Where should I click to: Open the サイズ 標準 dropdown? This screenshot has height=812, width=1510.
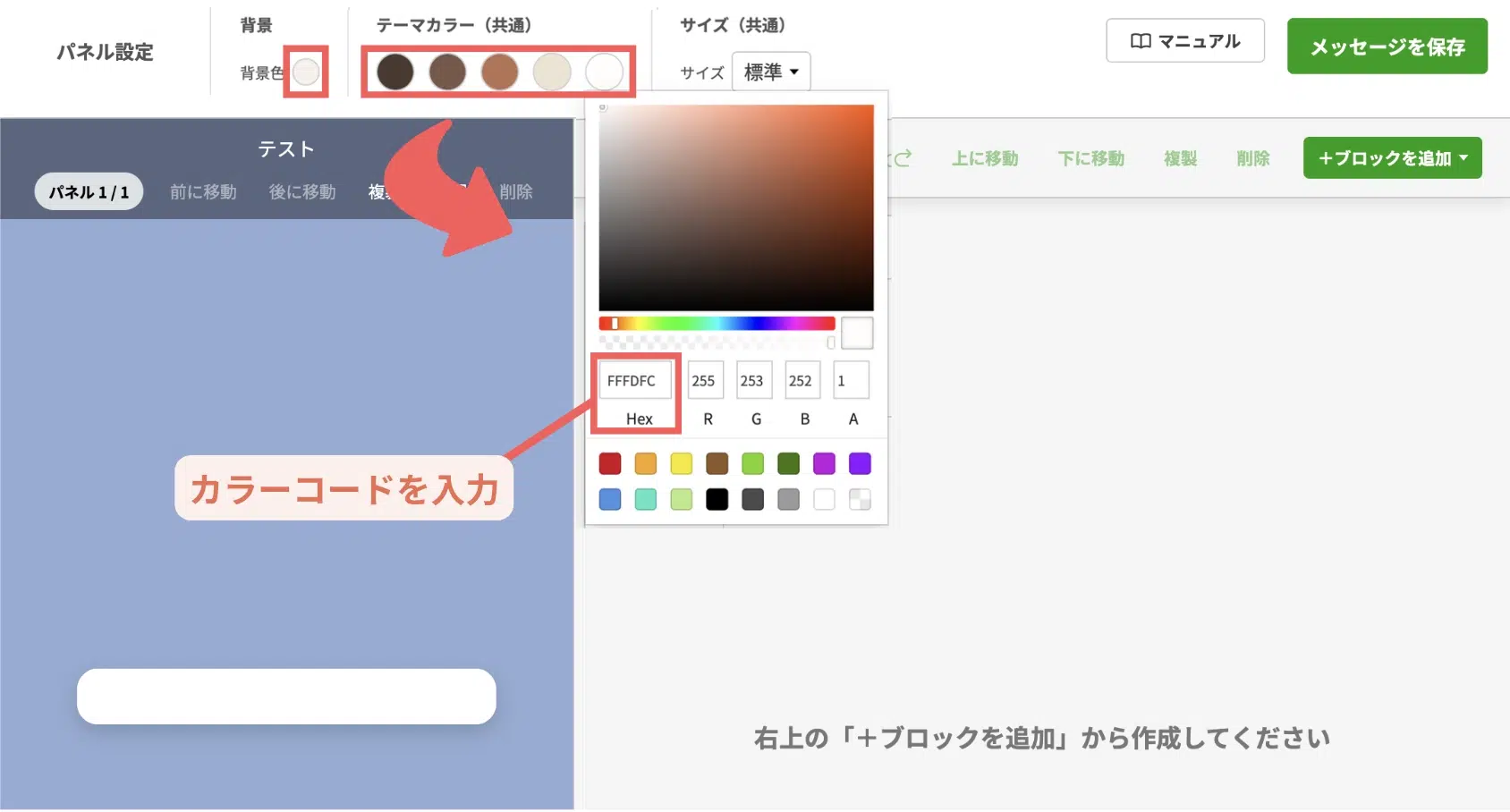771,72
